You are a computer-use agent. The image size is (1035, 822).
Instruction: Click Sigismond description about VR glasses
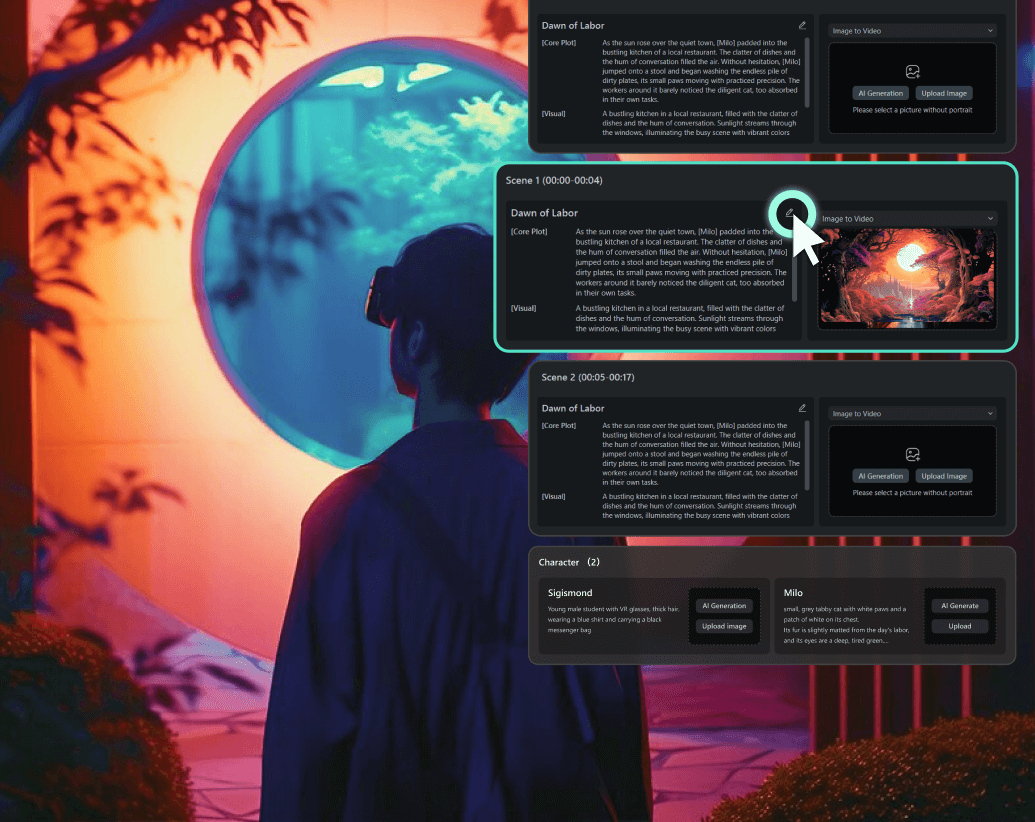coord(613,619)
